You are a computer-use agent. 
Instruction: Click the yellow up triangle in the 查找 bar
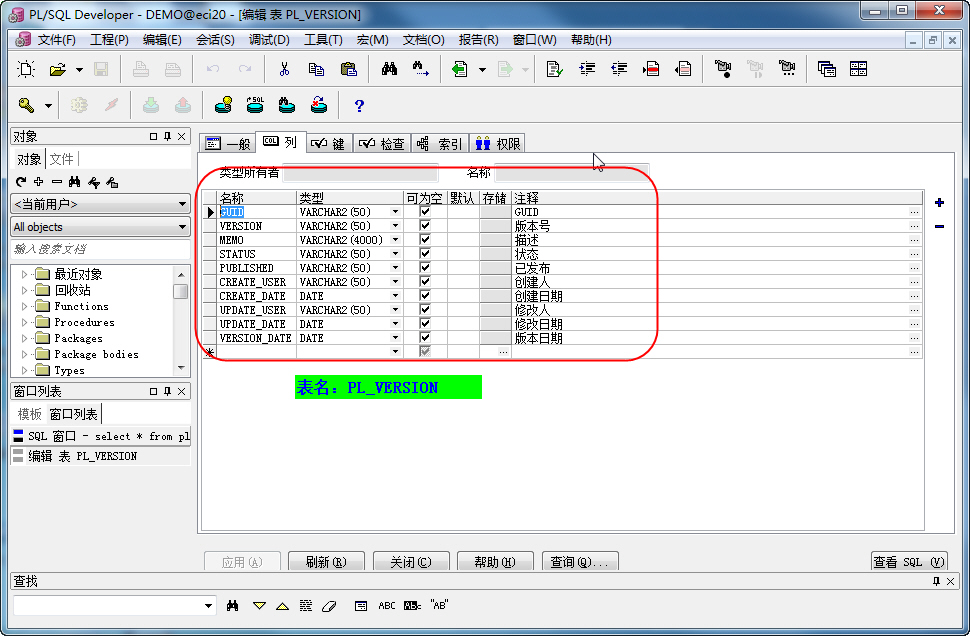click(x=282, y=606)
